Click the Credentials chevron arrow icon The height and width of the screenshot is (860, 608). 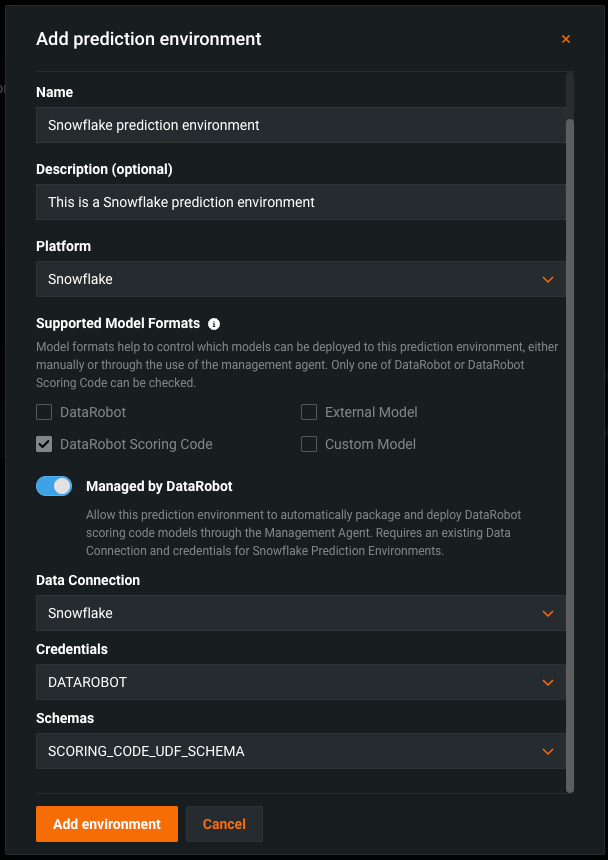click(548, 682)
